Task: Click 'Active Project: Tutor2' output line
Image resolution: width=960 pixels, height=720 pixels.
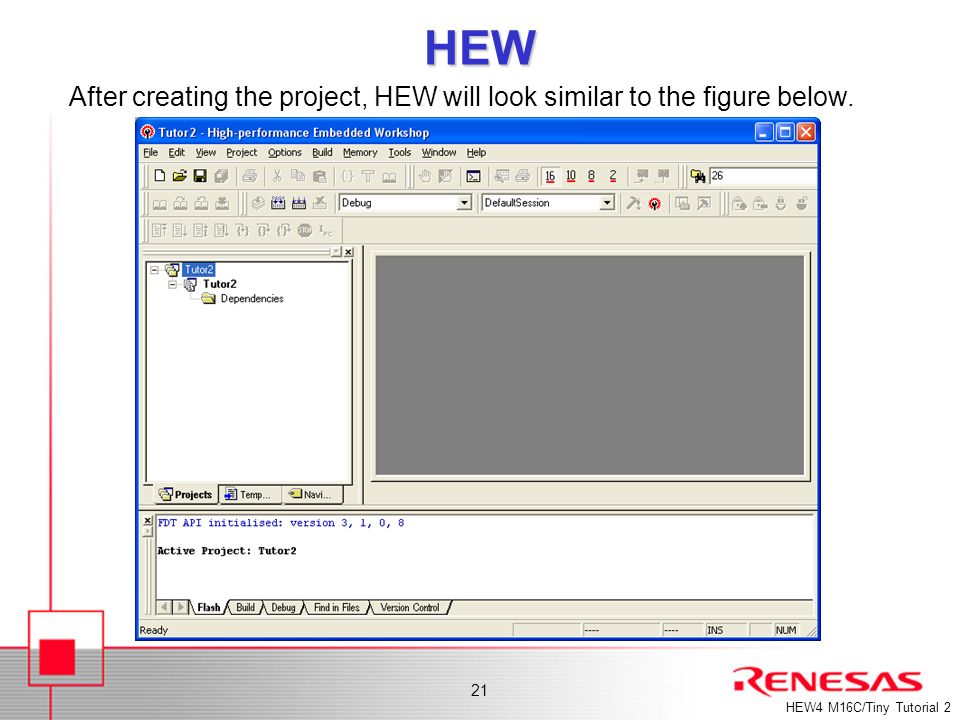Action: pyautogui.click(x=227, y=551)
